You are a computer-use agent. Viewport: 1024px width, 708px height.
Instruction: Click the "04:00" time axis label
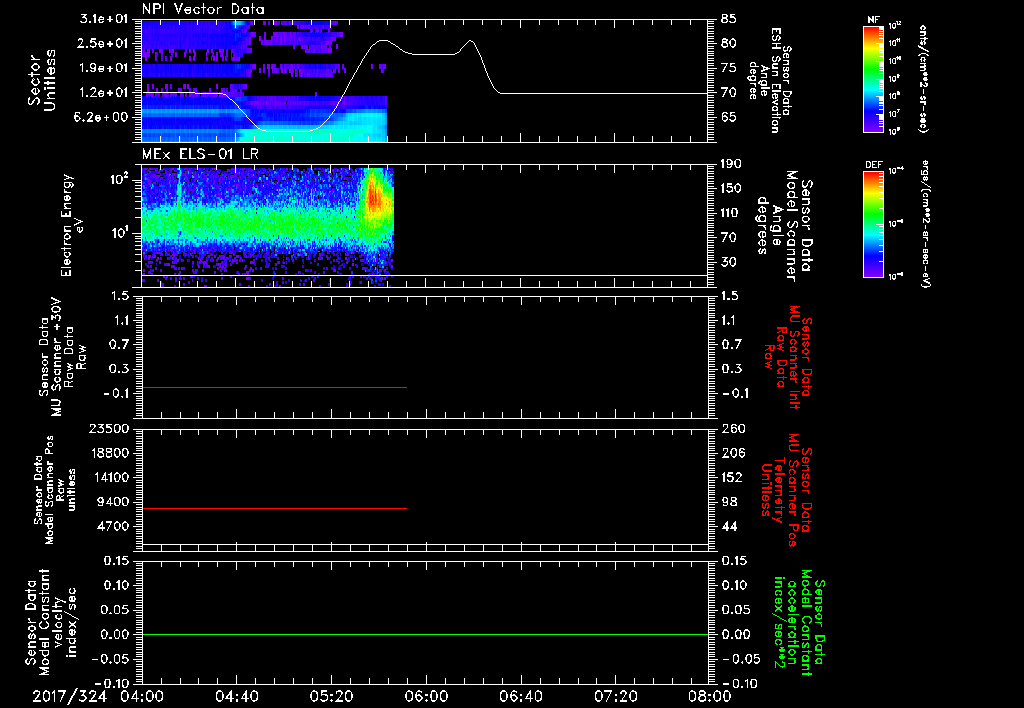coord(142,696)
